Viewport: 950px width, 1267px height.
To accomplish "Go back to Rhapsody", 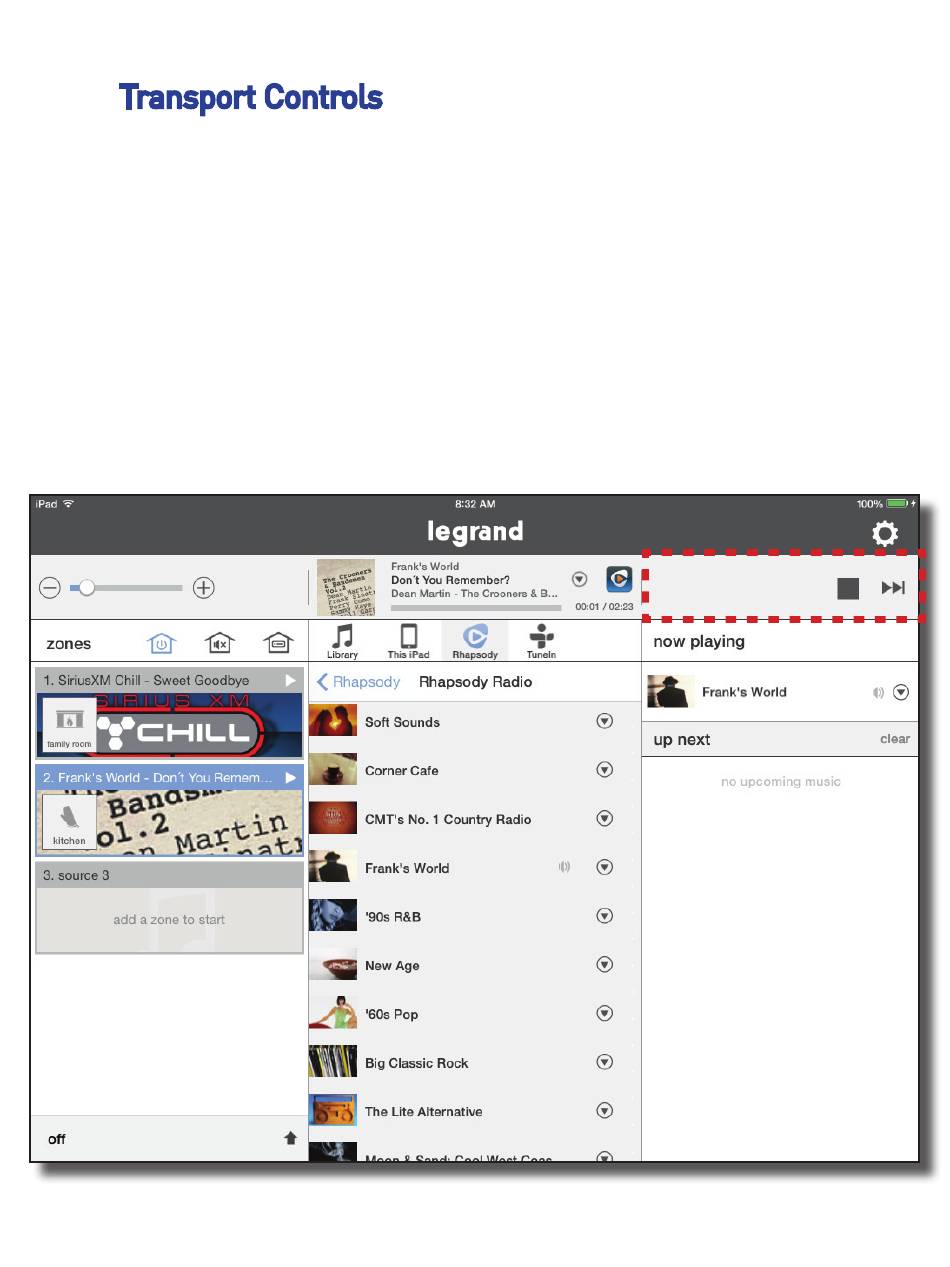I will click(x=358, y=682).
